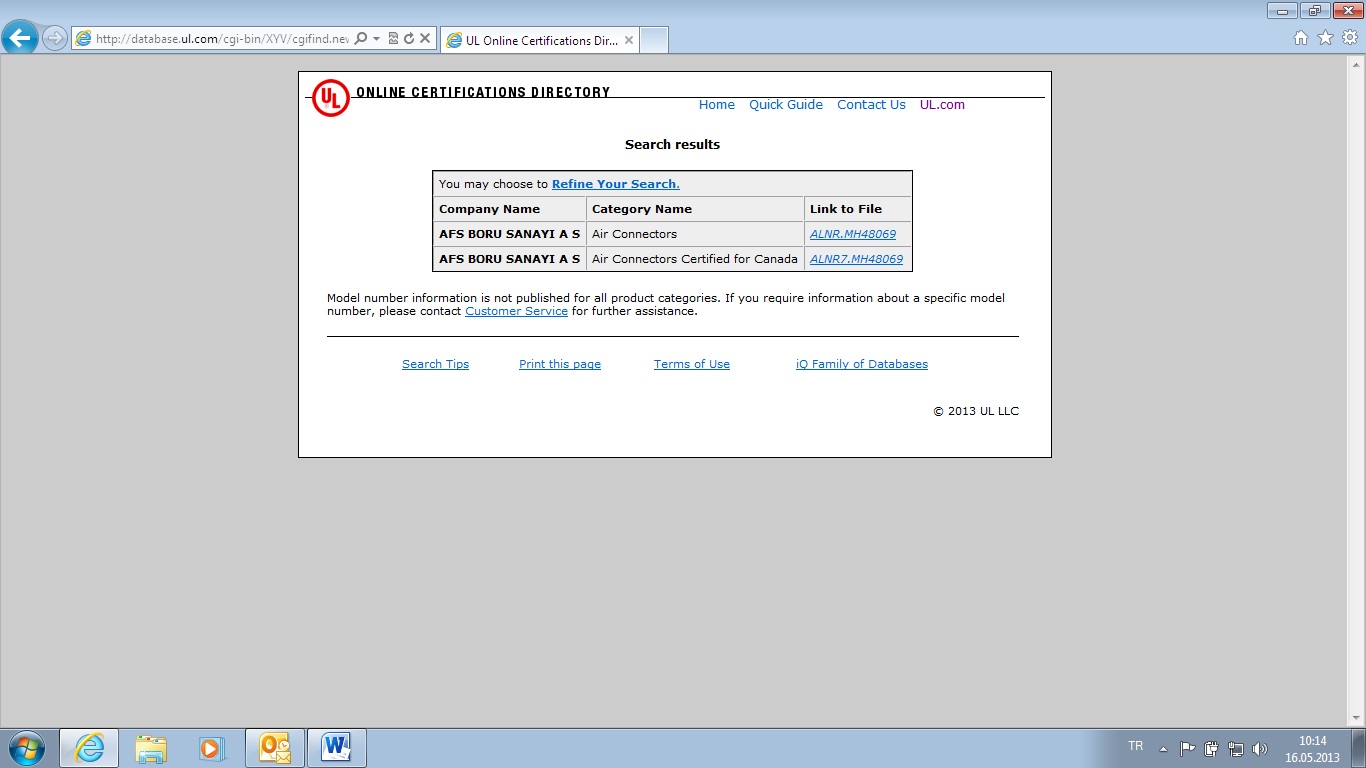
Task: Open the address bar autocomplete dropdown arrow
Action: 376,39
